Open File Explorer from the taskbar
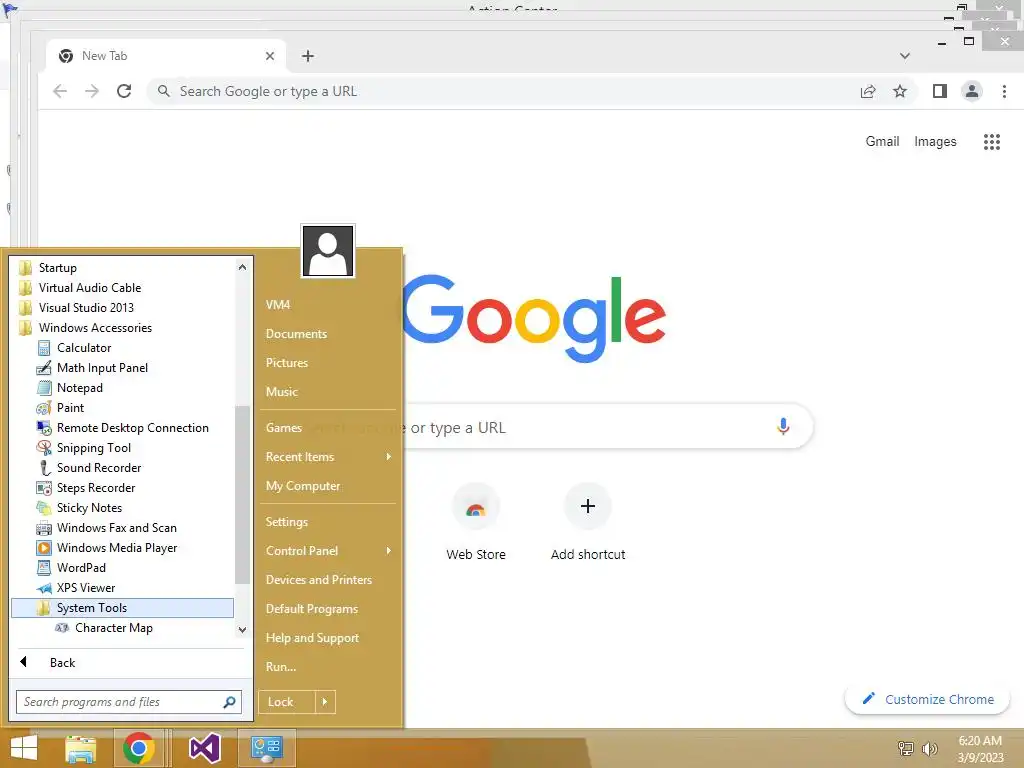Image resolution: width=1024 pixels, height=768 pixels. [x=80, y=748]
